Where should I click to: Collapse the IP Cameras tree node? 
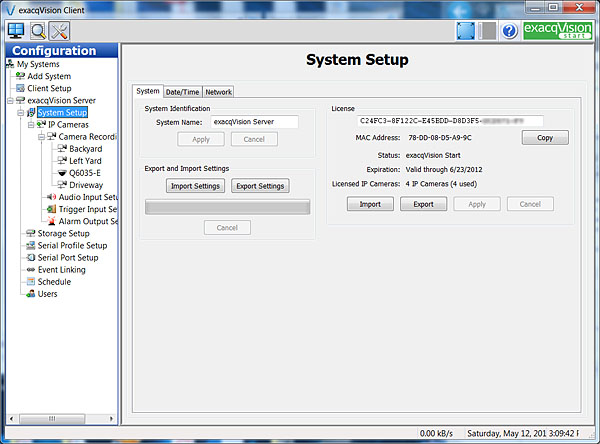tap(31, 125)
